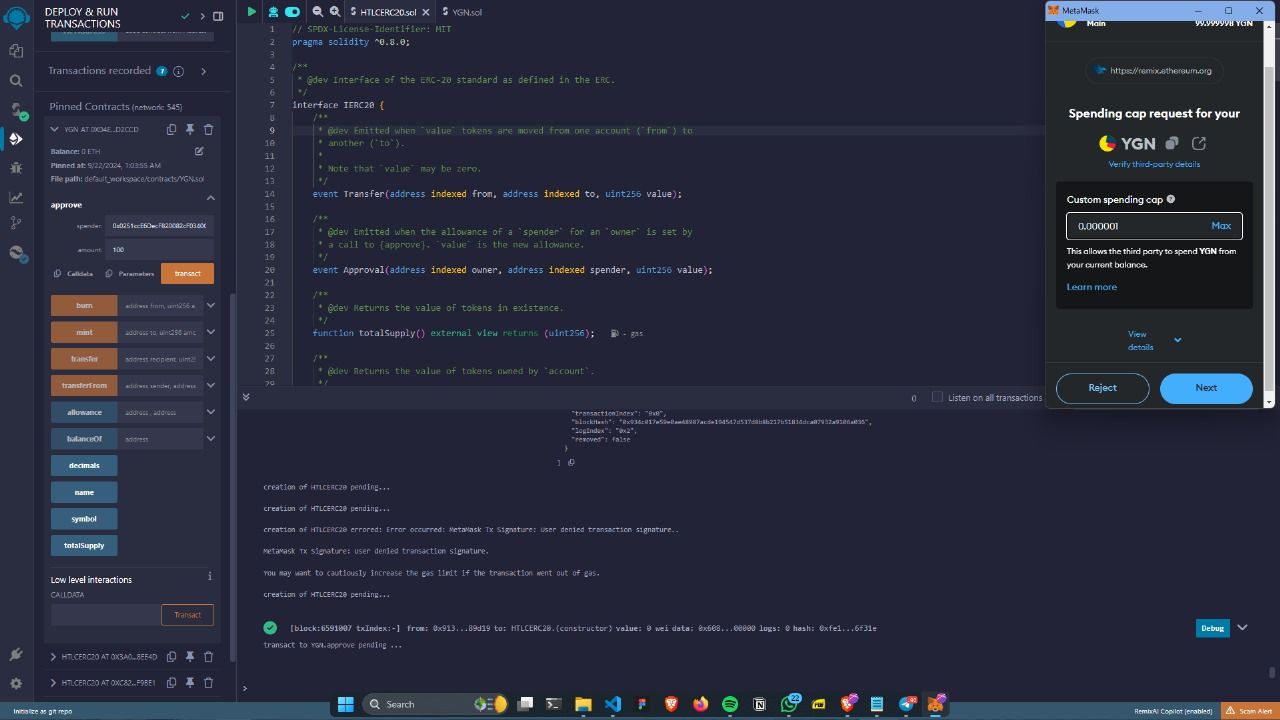Enable Listen on all transactions checkbox
1280x720 pixels.
(937, 397)
